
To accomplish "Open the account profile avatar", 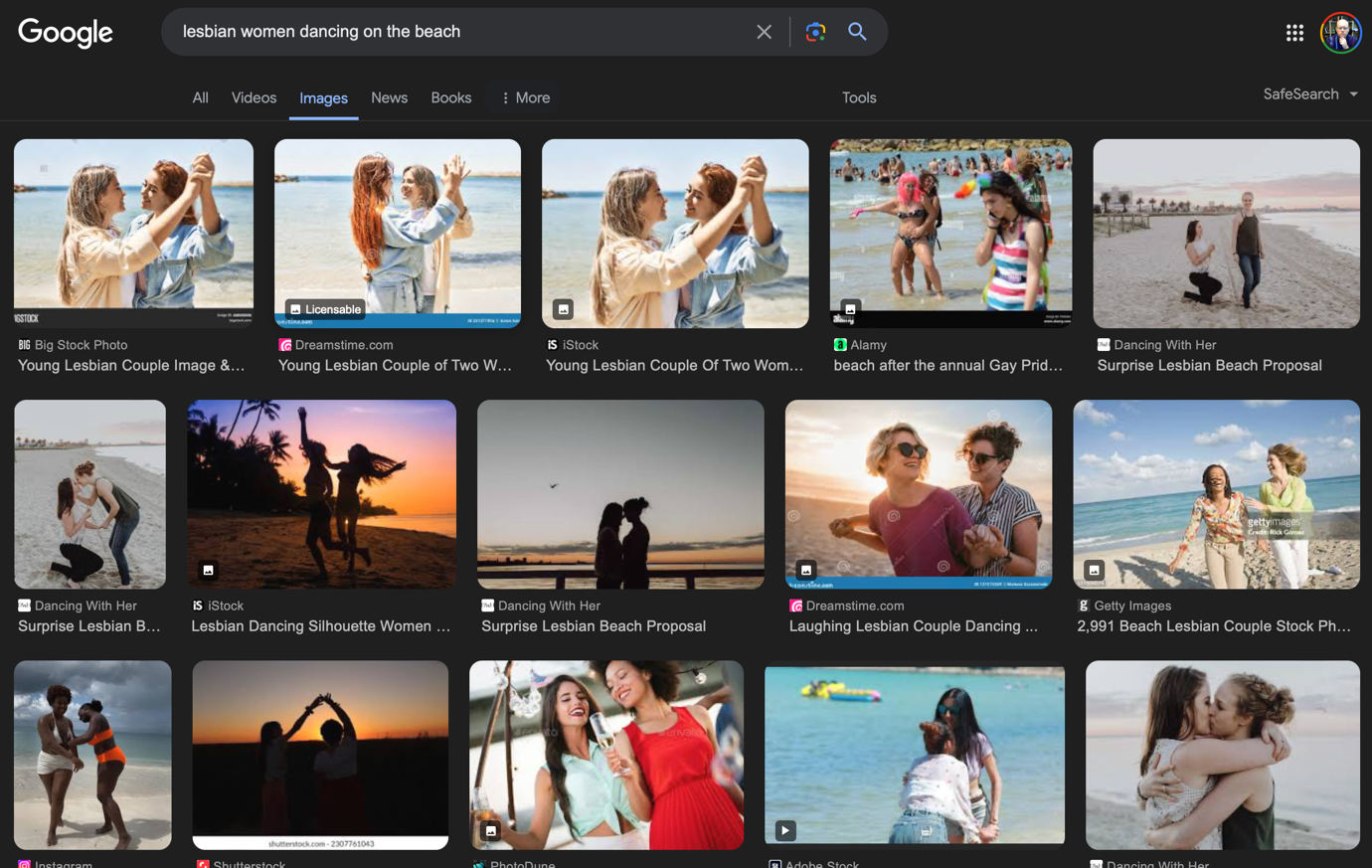I will pos(1340,32).
